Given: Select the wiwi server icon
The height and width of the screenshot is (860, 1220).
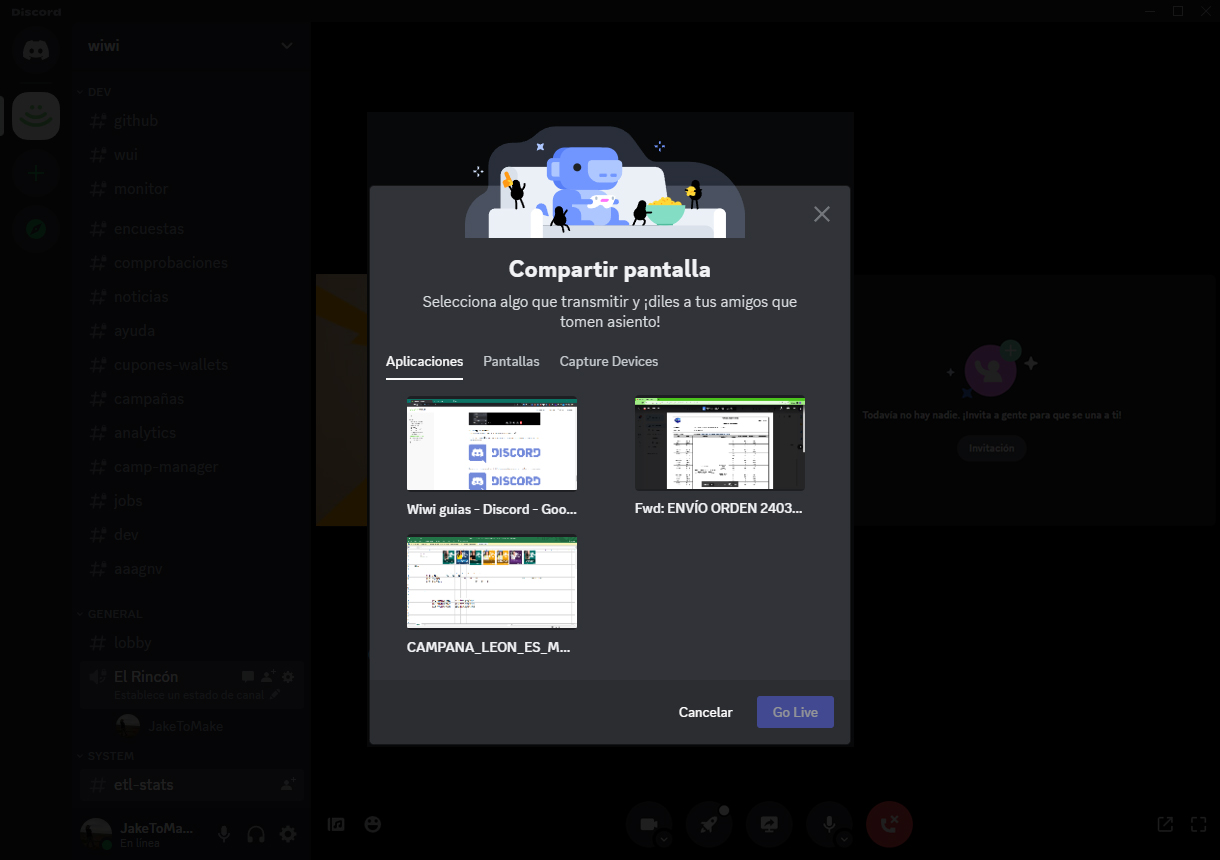Looking at the screenshot, I should click(x=36, y=116).
